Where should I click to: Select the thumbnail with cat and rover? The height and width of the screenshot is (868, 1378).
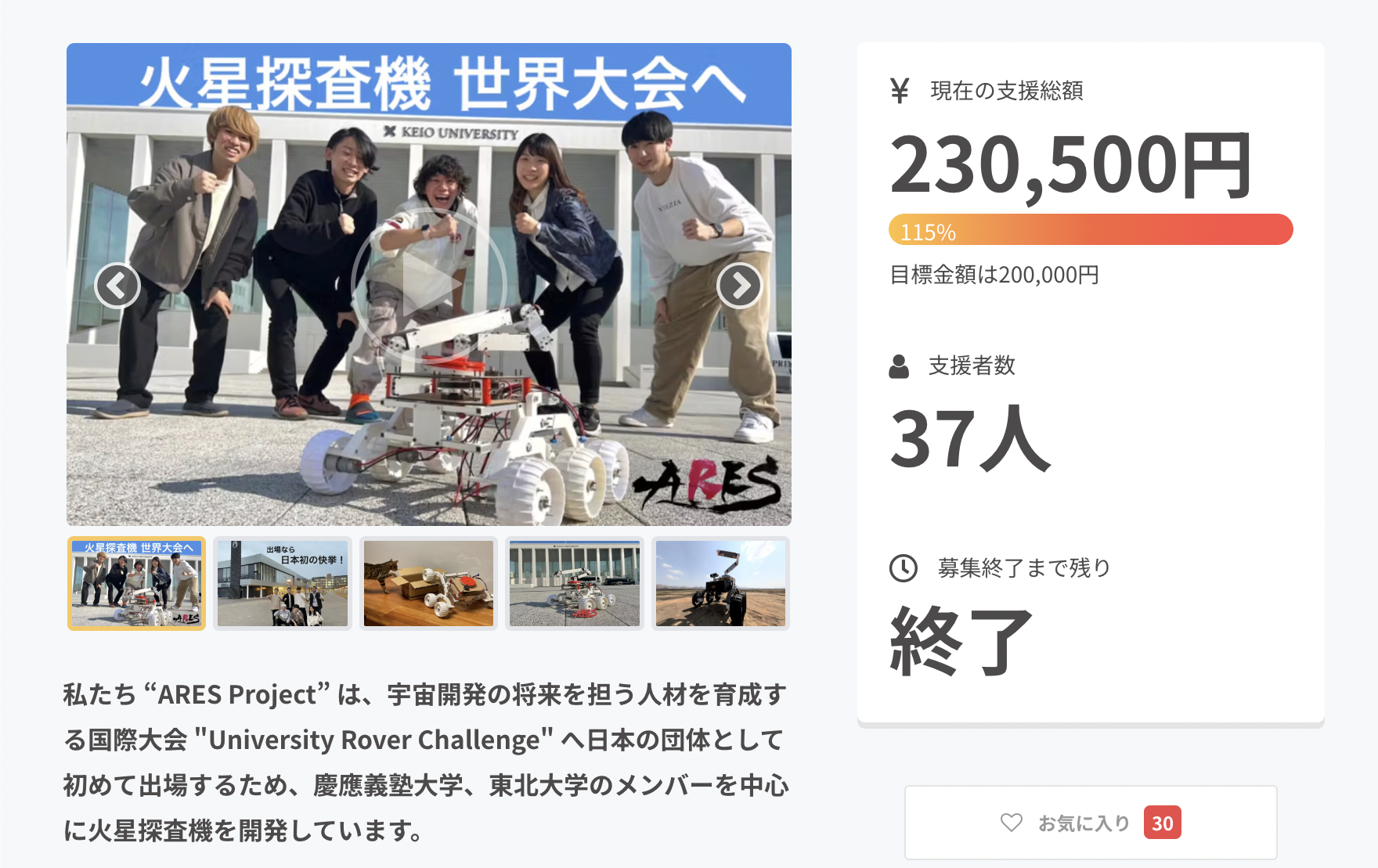pyautogui.click(x=428, y=583)
